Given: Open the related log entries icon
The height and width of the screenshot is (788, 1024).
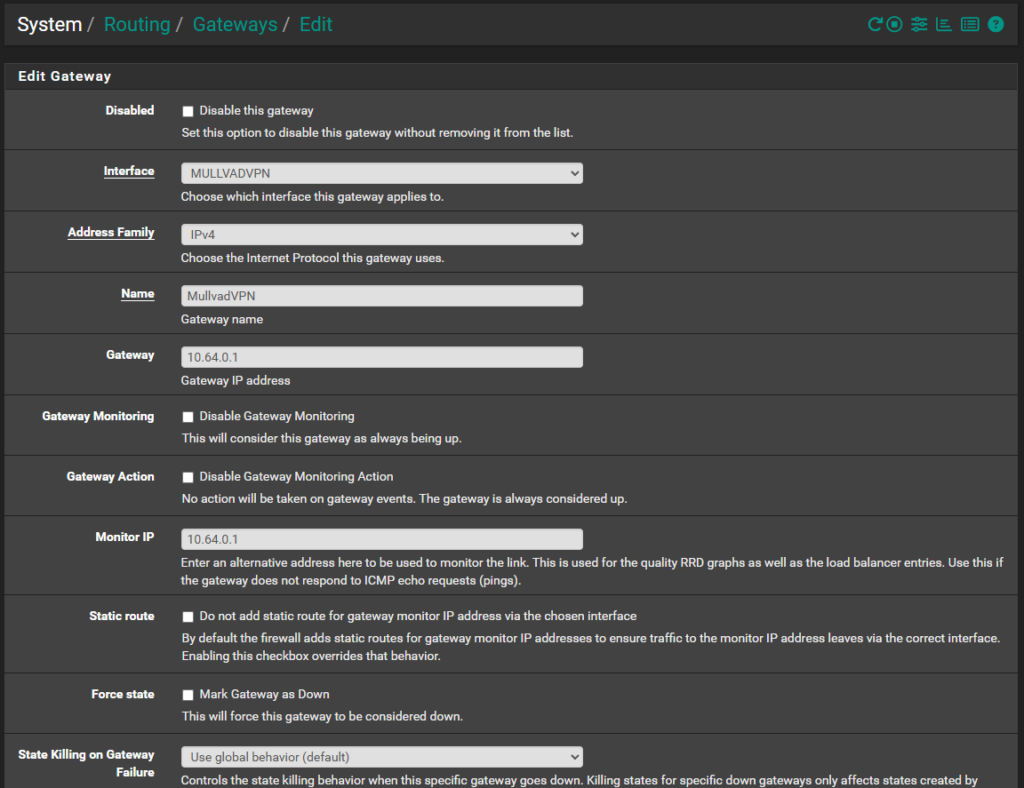Looking at the screenshot, I should point(969,24).
